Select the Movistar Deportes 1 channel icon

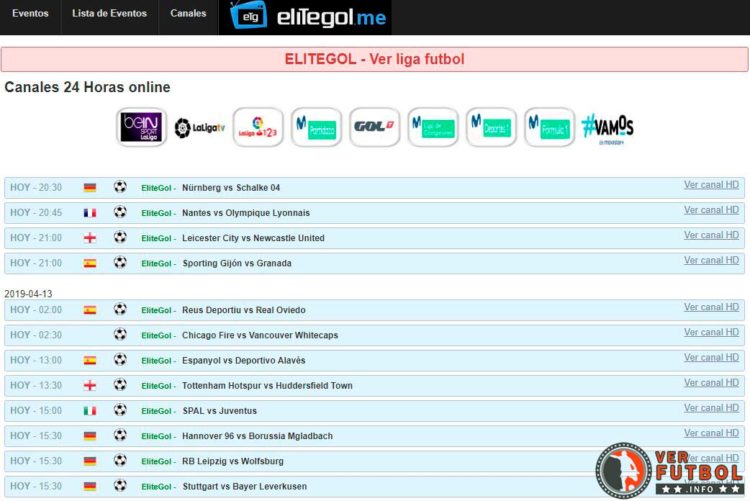[491, 127]
